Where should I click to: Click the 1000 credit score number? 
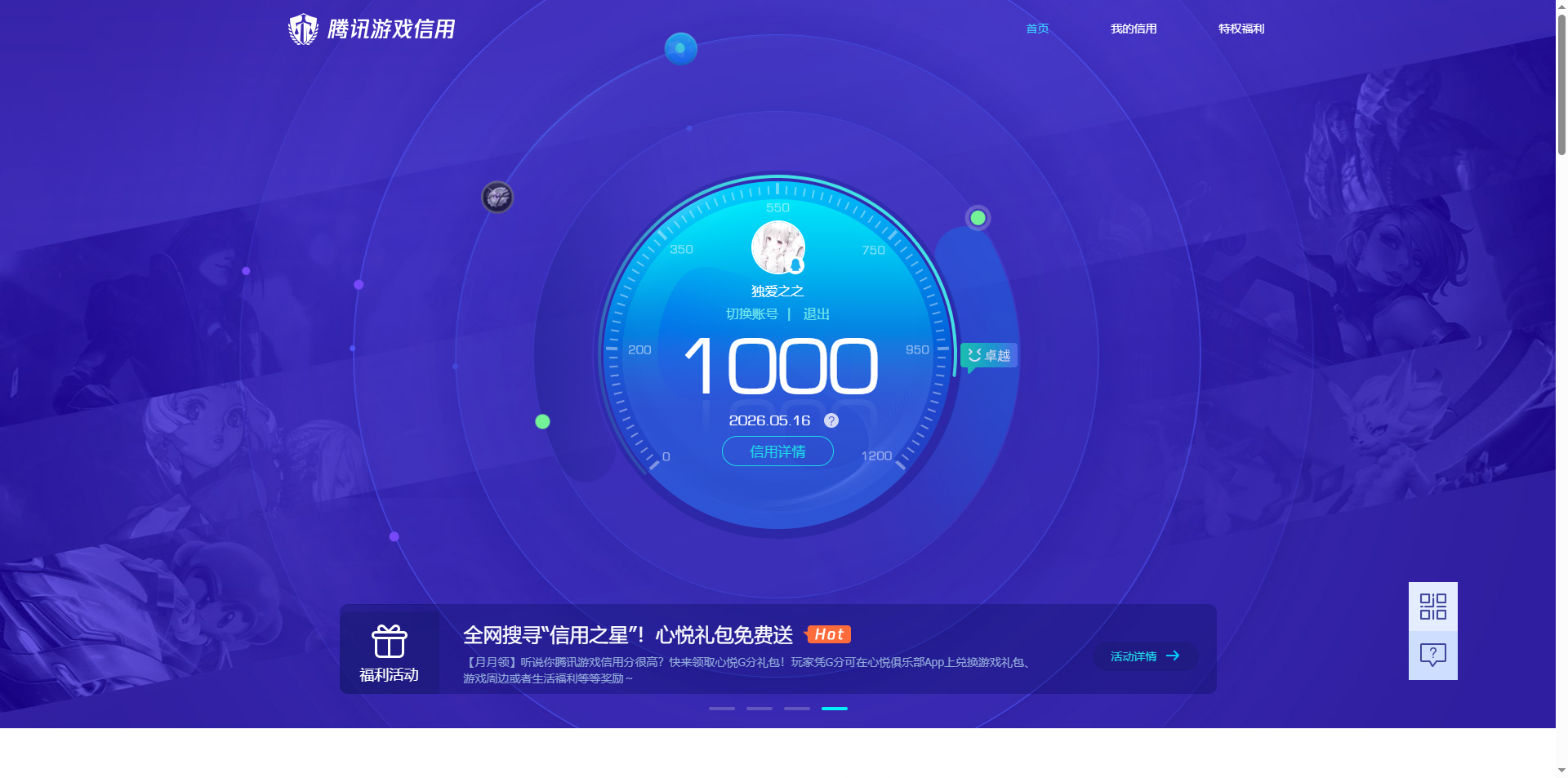[781, 367]
